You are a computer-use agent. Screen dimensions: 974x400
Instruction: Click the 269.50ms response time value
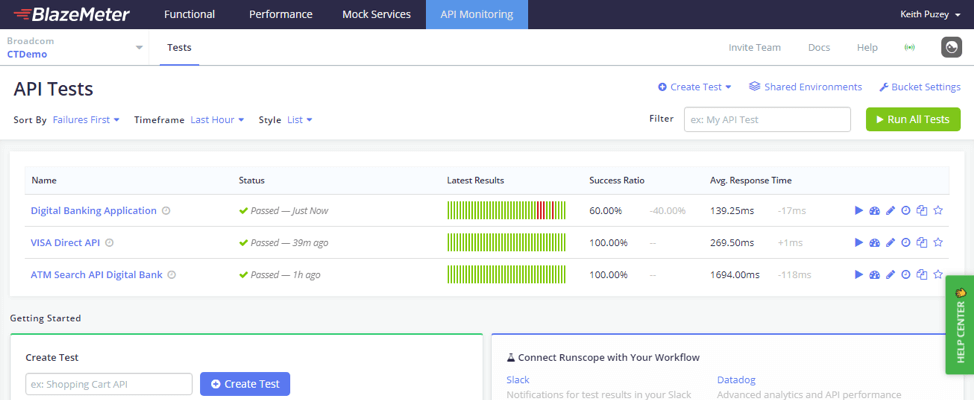click(x=732, y=243)
